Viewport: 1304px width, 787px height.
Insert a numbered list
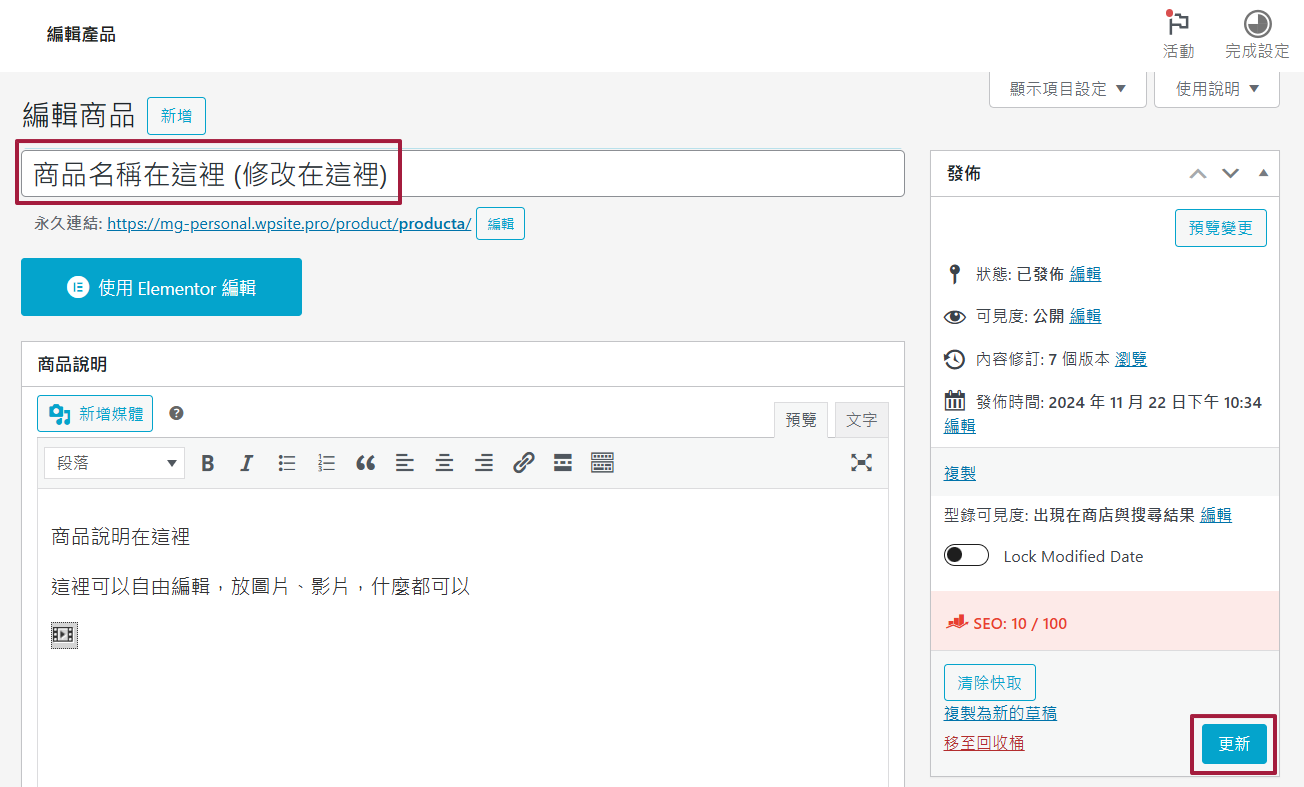326,462
